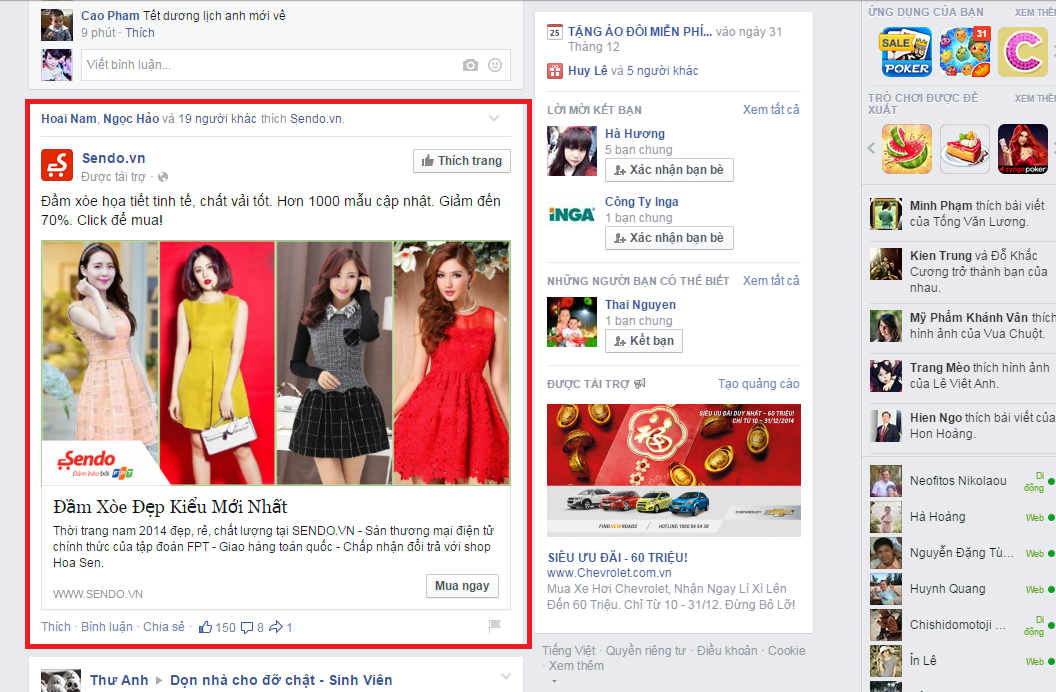Viewport: 1056px width, 692px height.
Task: Click the Viết bình luận input field
Action: pyautogui.click(x=250, y=64)
